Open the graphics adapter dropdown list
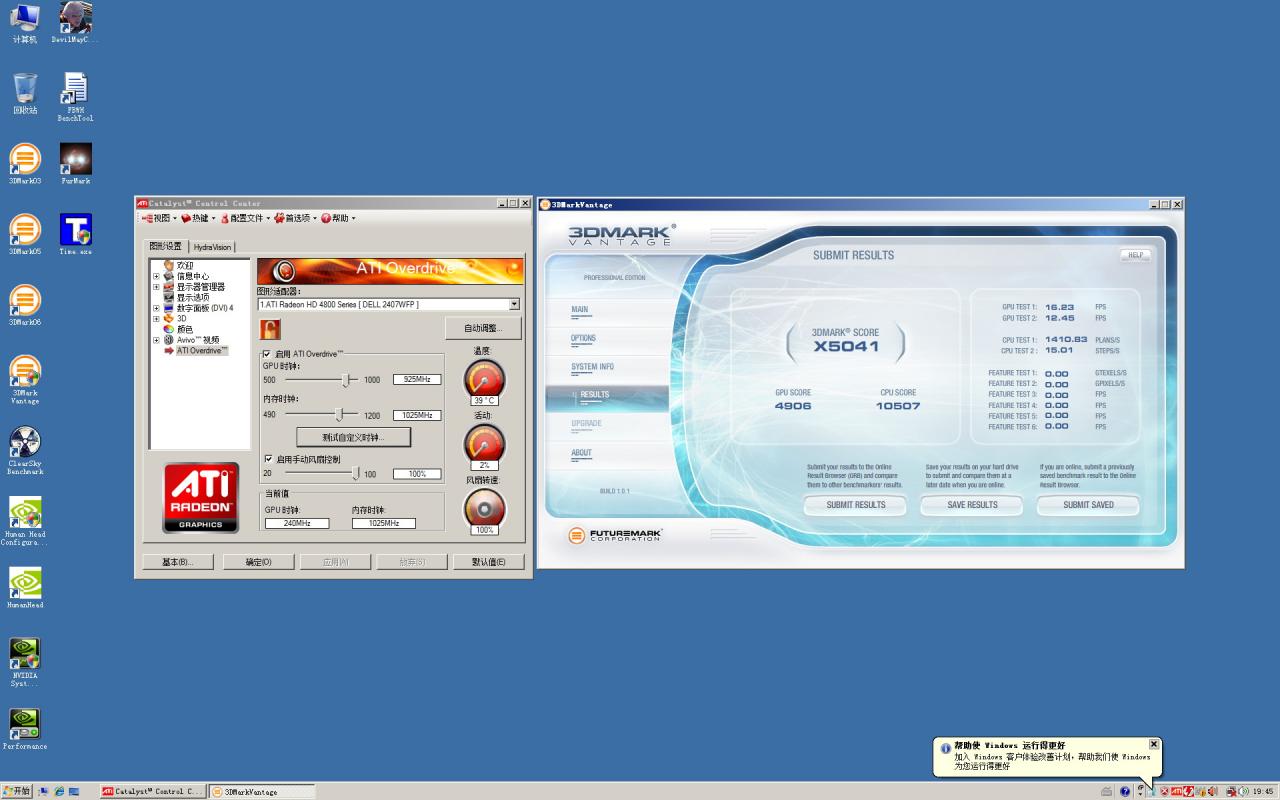The height and width of the screenshot is (800, 1280). pyautogui.click(x=514, y=304)
